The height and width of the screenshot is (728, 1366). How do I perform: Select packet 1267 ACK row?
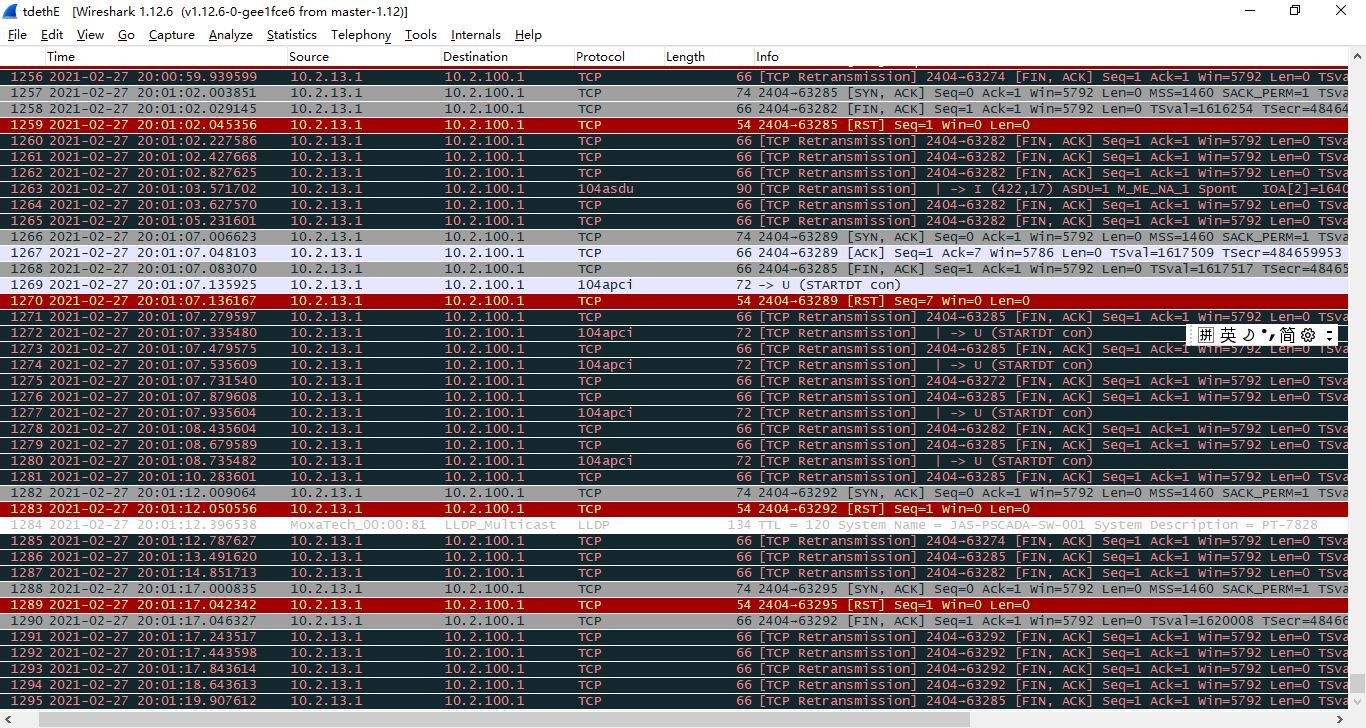674,253
